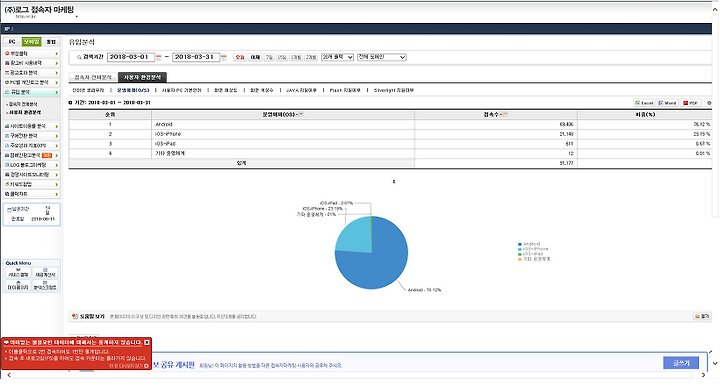Screen dimensions: 720x386
Task: Set period to 오늘 (today)
Action: point(240,57)
